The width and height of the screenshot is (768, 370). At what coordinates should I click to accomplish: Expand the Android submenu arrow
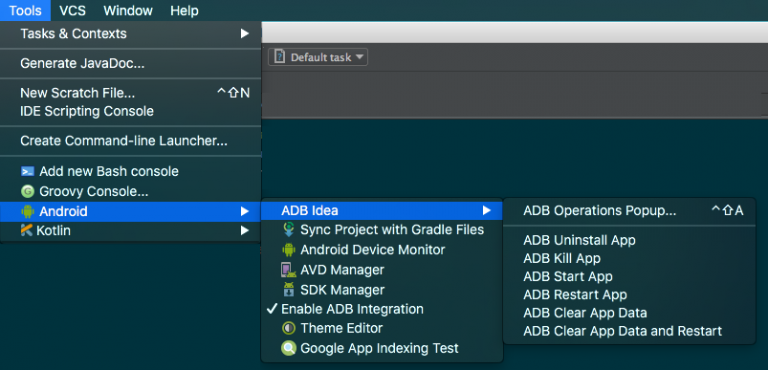click(245, 212)
